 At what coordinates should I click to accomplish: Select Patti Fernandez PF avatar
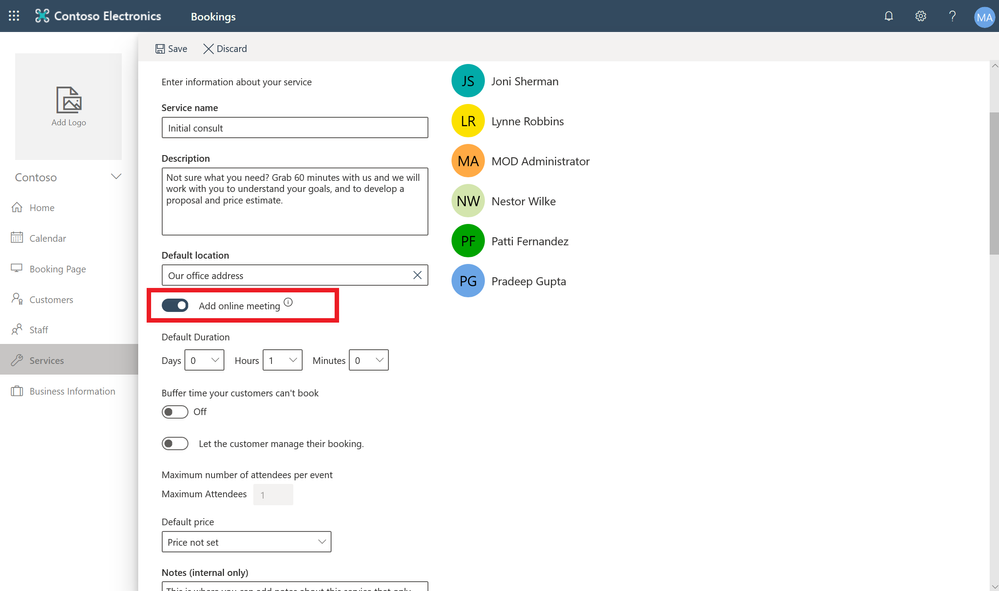point(468,241)
